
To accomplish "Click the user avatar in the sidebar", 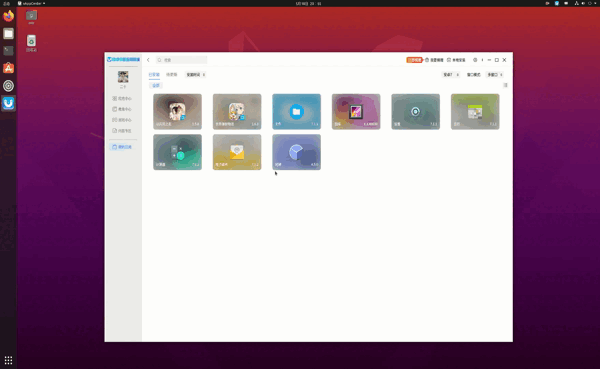I will pos(123,77).
